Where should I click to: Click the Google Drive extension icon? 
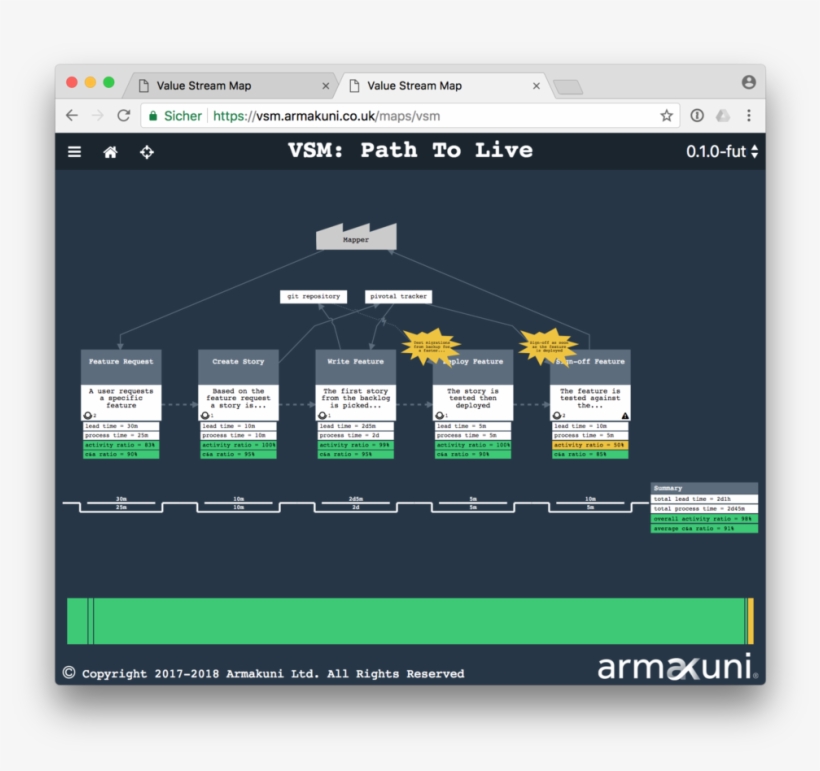click(x=723, y=116)
